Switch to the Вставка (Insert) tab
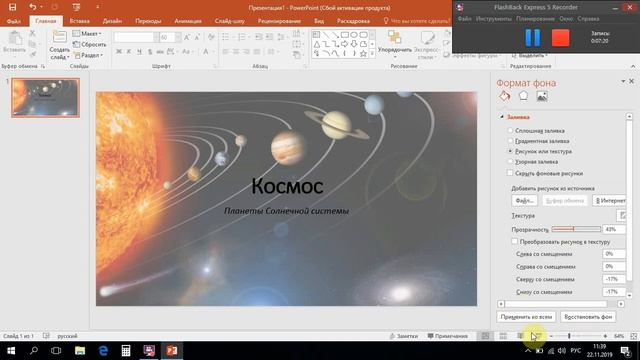The image size is (640, 360). 79,21
